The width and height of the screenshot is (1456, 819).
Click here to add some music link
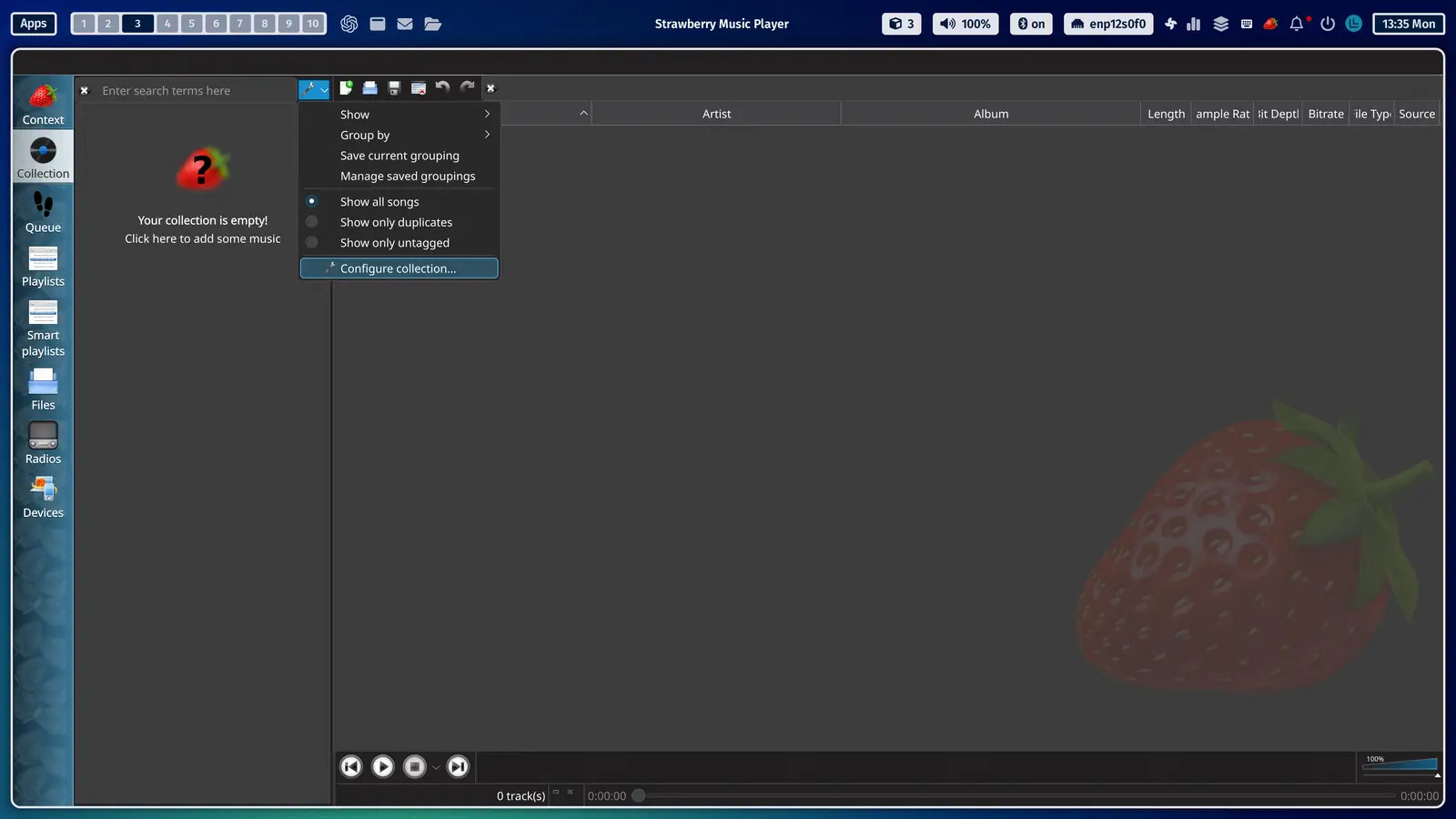[203, 238]
